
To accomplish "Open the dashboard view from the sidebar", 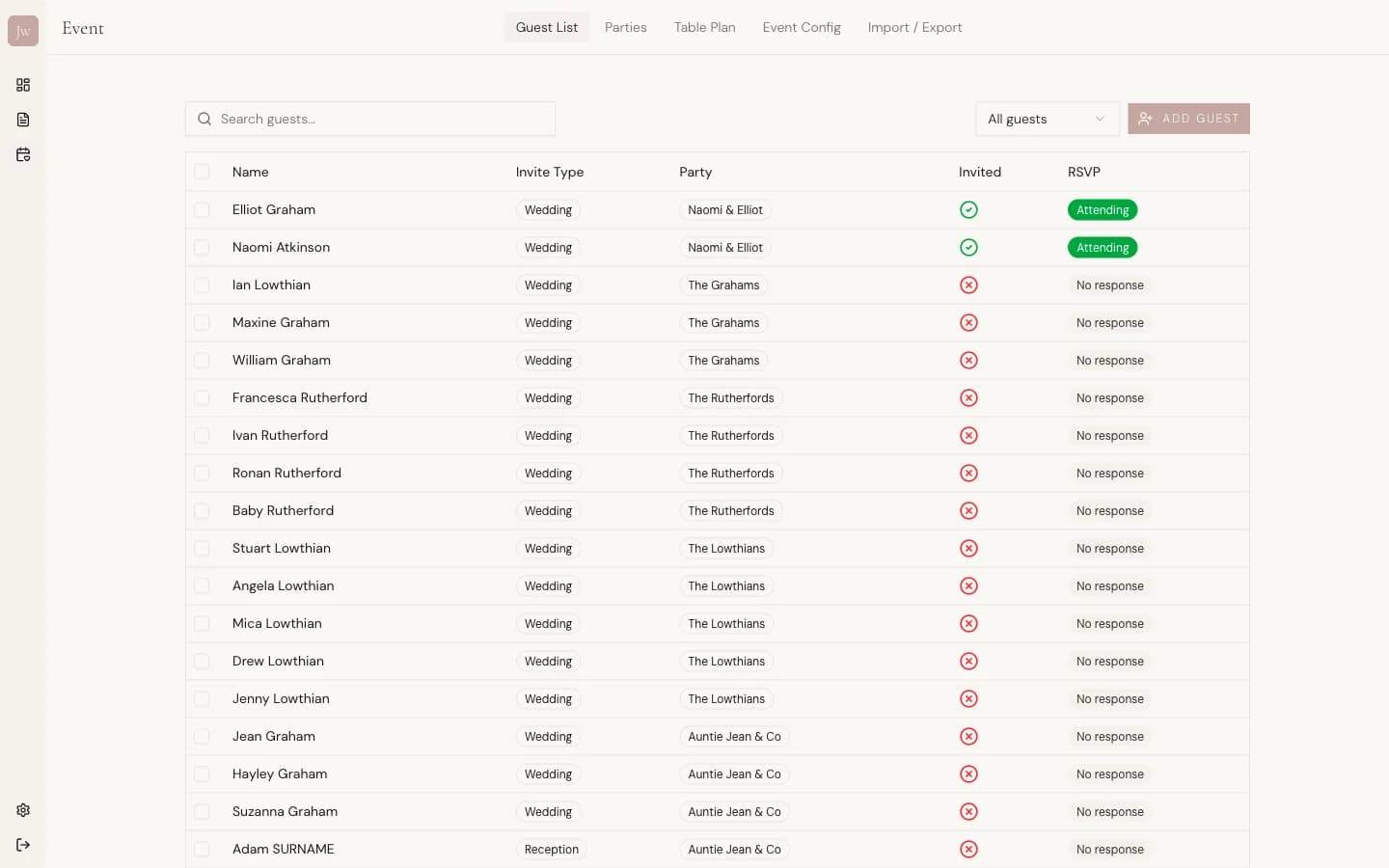I will pos(23,85).
